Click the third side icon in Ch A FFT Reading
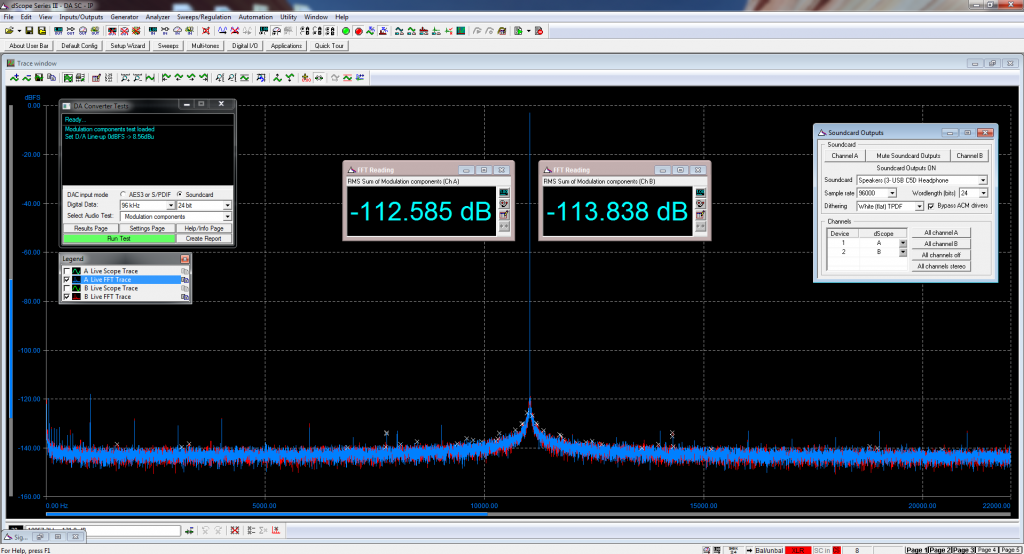Viewport: 1024px width, 554px height. click(504, 215)
